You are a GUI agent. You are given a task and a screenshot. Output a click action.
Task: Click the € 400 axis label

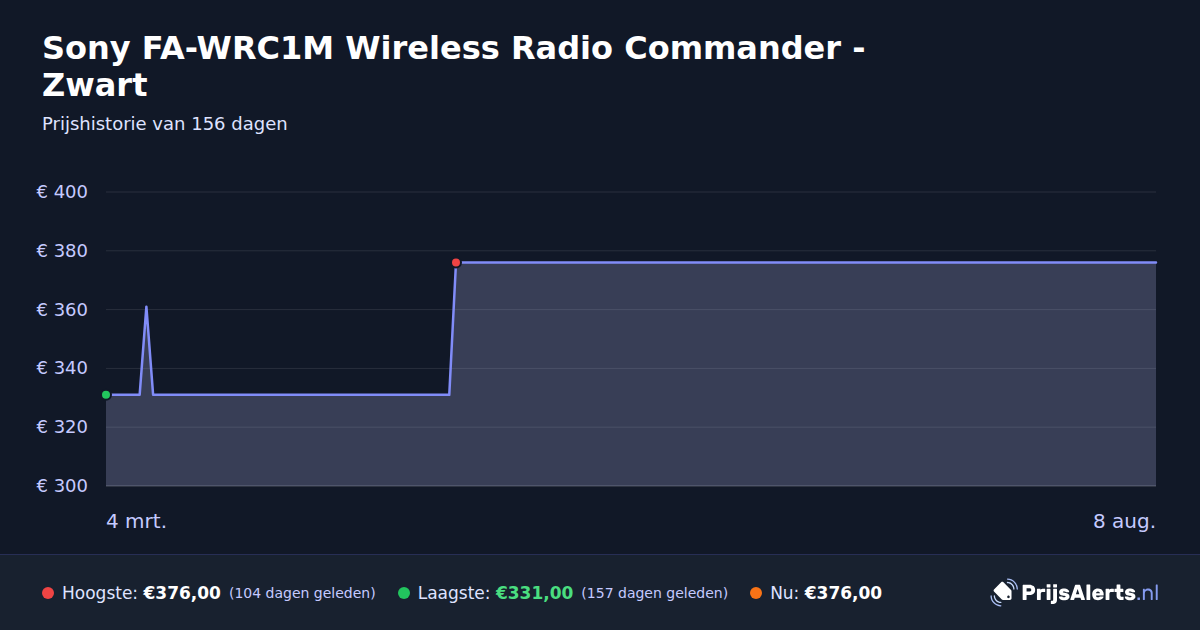pyautogui.click(x=63, y=192)
